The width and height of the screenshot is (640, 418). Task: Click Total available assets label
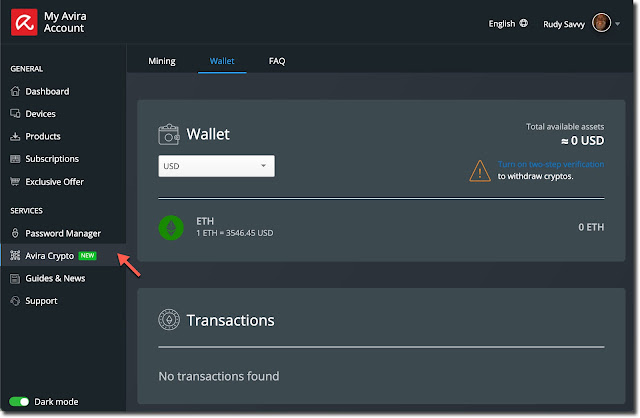tap(565, 127)
